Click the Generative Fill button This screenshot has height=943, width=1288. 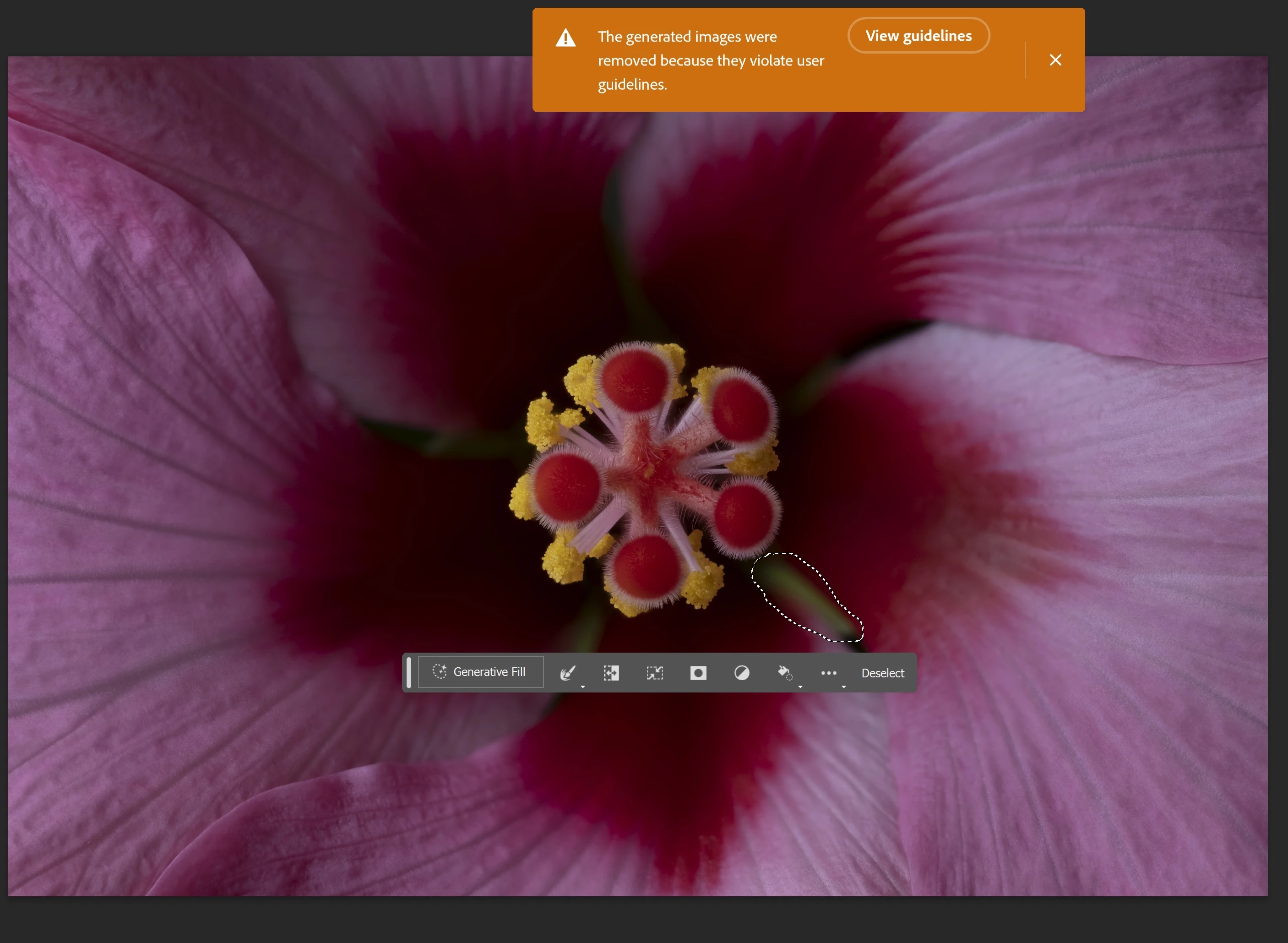pyautogui.click(x=480, y=672)
